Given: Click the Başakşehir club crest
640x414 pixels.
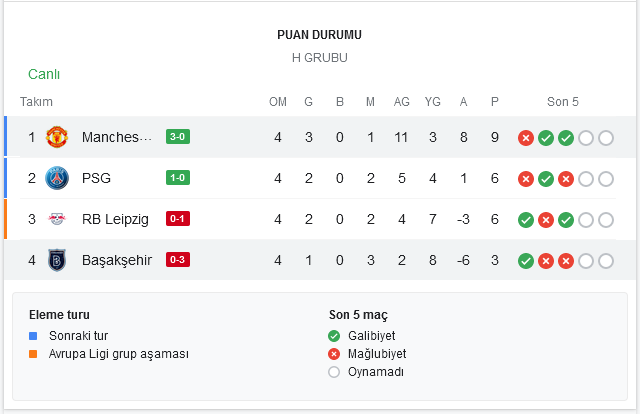Looking at the screenshot, I should click(57, 260).
